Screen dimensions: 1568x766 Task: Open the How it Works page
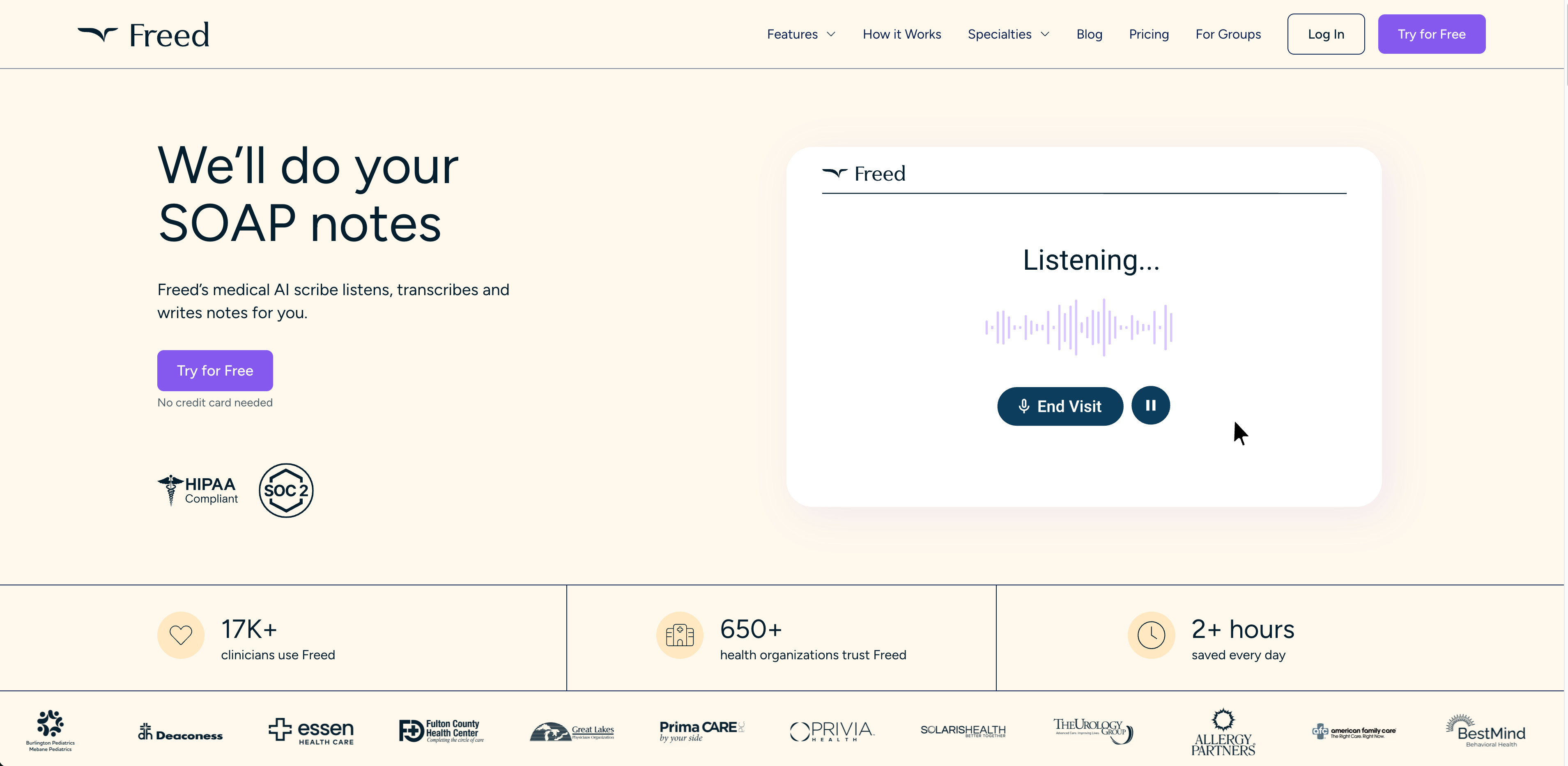pyautogui.click(x=901, y=34)
